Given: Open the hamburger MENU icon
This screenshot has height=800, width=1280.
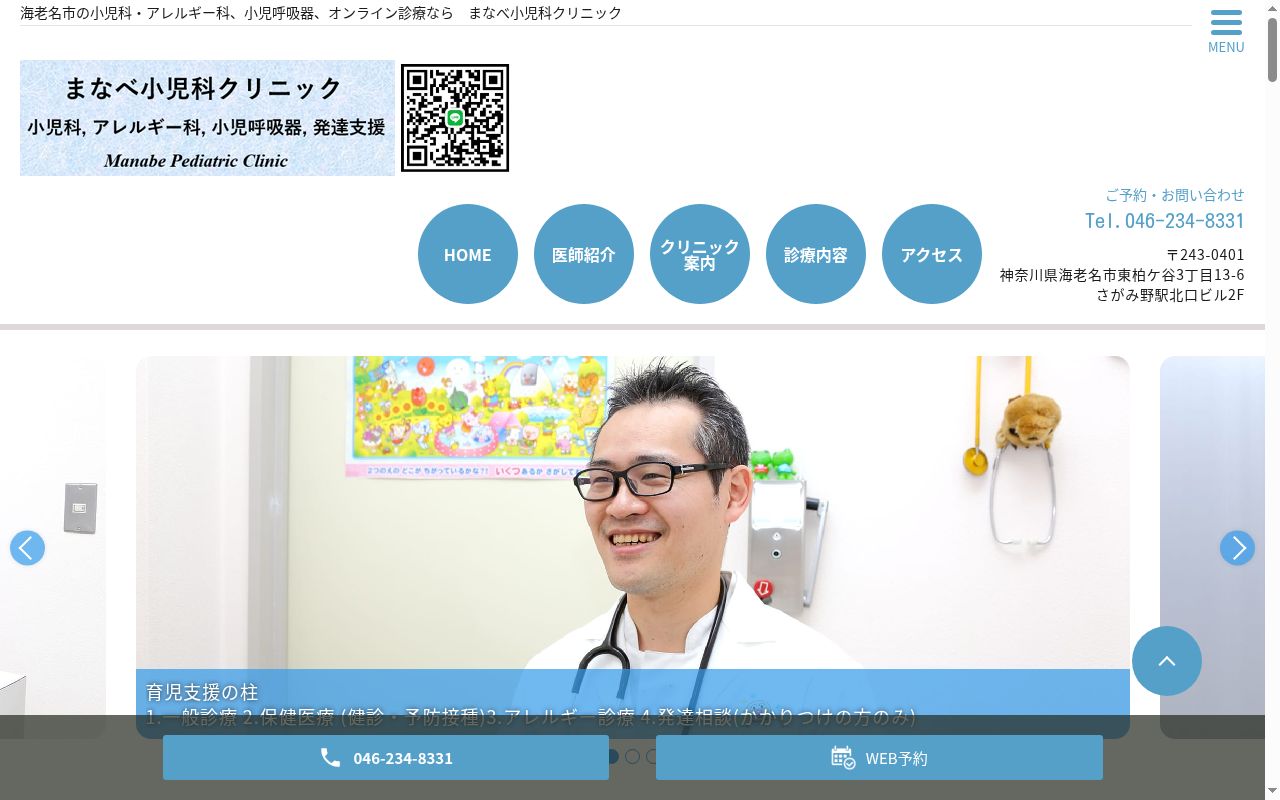Looking at the screenshot, I should (1226, 31).
